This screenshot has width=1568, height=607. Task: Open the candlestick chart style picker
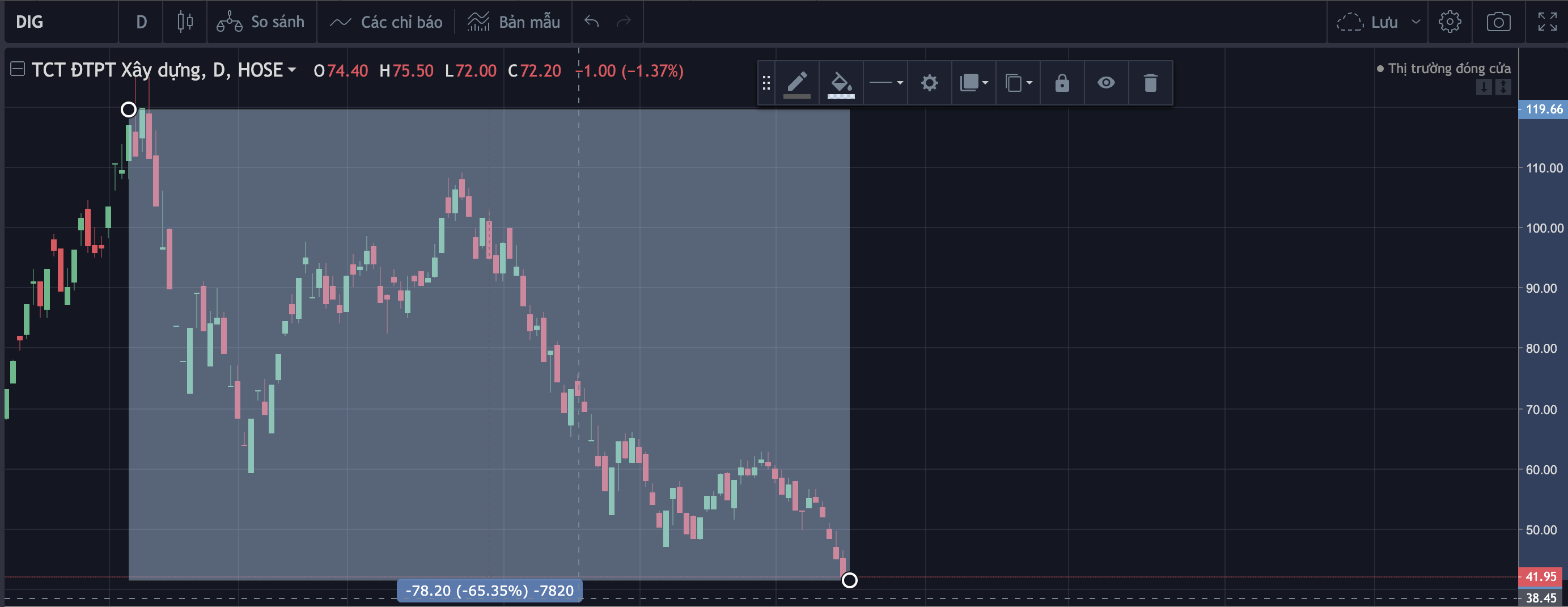pos(185,22)
